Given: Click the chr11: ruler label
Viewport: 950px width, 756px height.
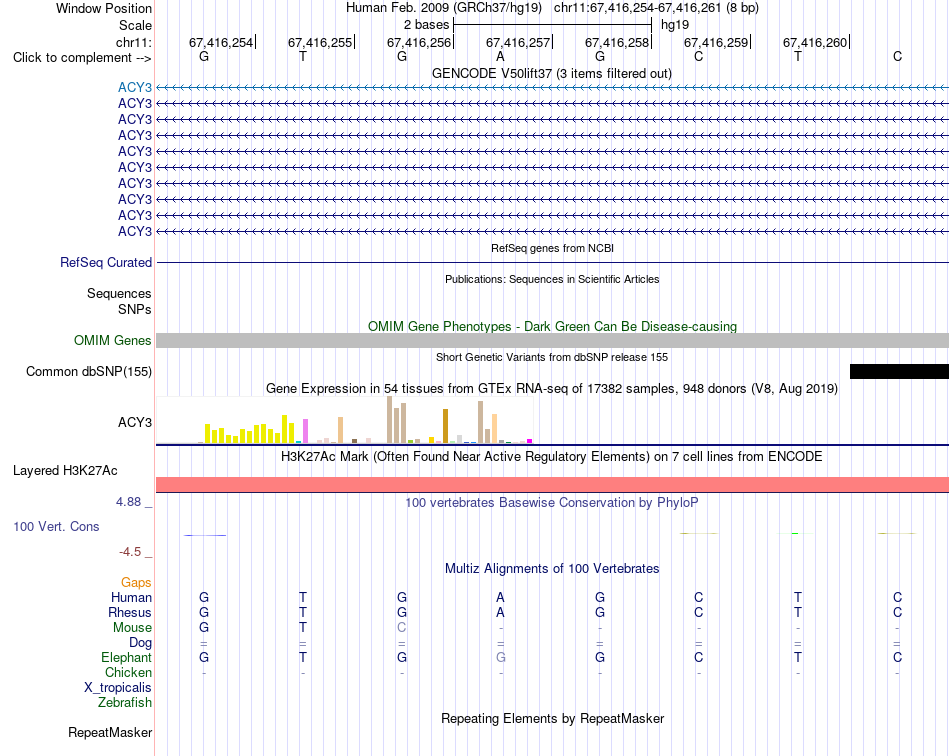Looking at the screenshot, I should point(134,42).
